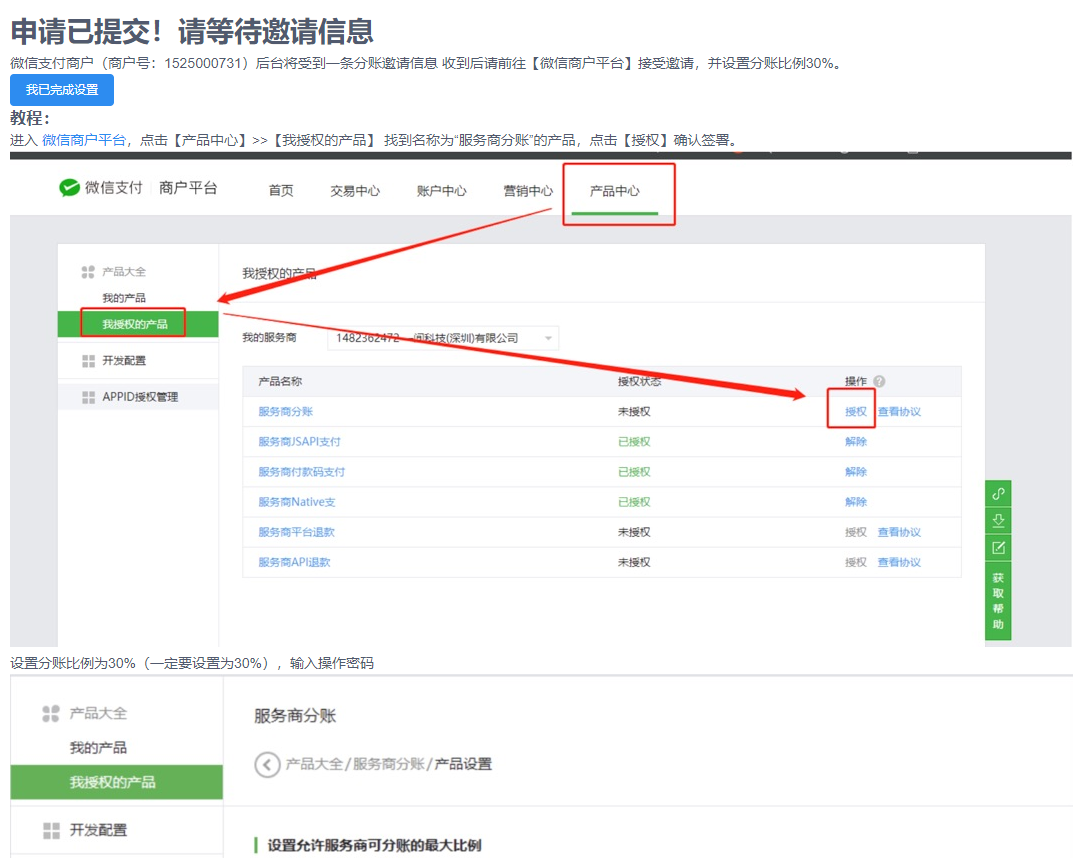Click the 授权状态 column header
The image size is (1082, 858).
[640, 381]
